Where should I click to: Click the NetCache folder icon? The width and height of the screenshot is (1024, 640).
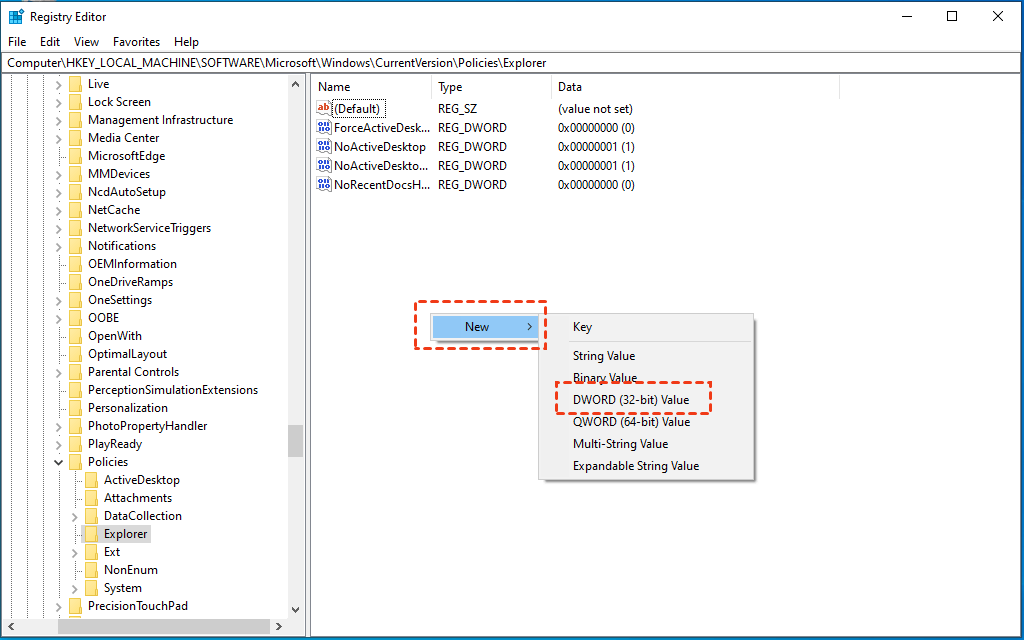click(x=76, y=210)
